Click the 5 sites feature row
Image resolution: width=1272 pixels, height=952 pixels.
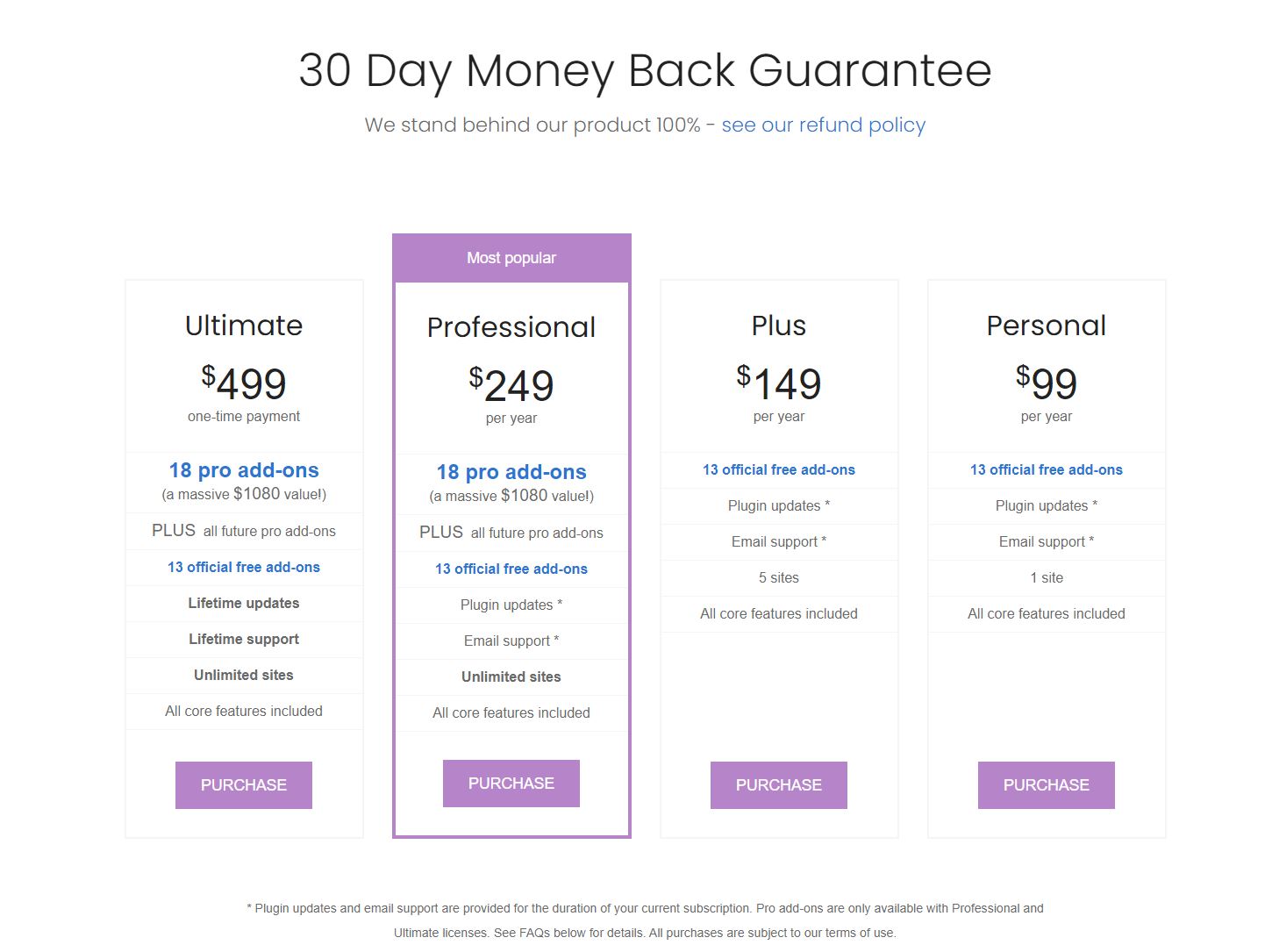pos(778,578)
